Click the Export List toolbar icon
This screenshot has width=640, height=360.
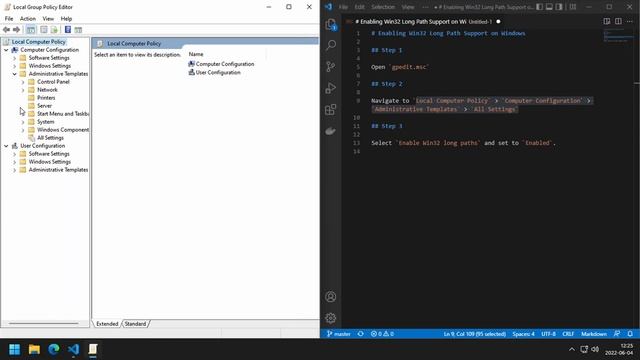pos(54,30)
